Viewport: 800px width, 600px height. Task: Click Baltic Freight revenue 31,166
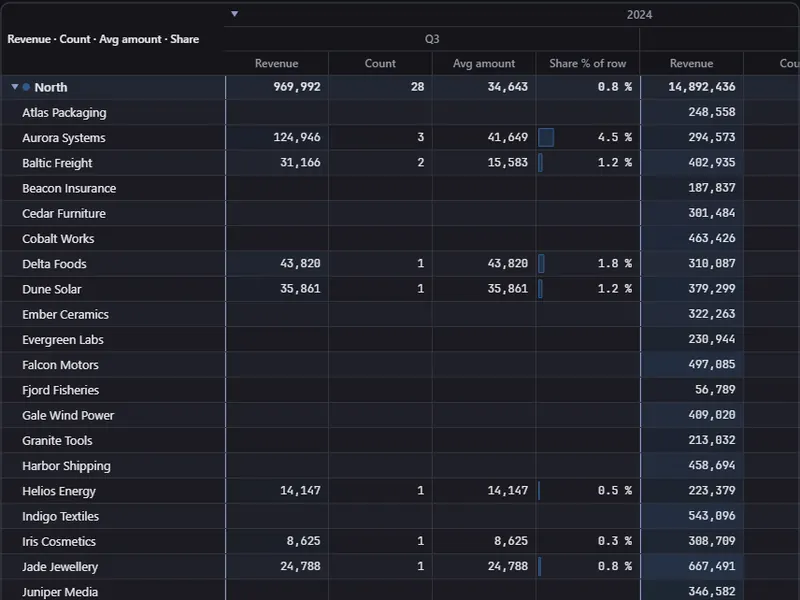point(301,162)
